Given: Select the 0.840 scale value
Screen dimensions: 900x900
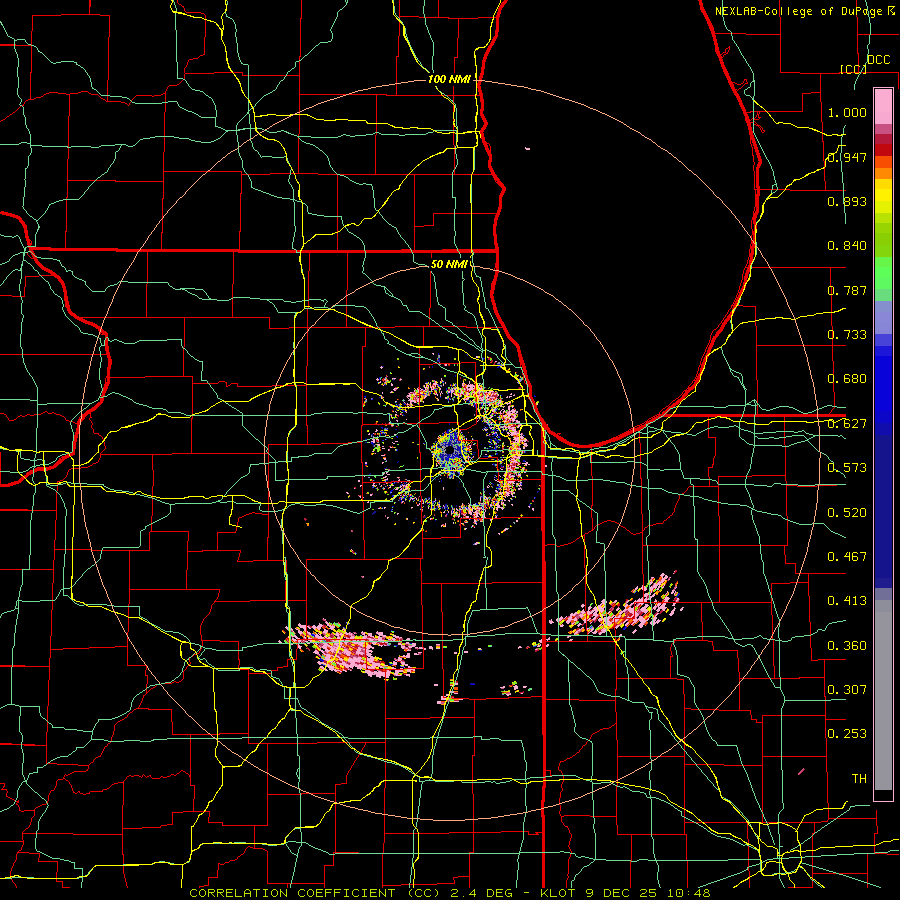Looking at the screenshot, I should coord(847,246).
